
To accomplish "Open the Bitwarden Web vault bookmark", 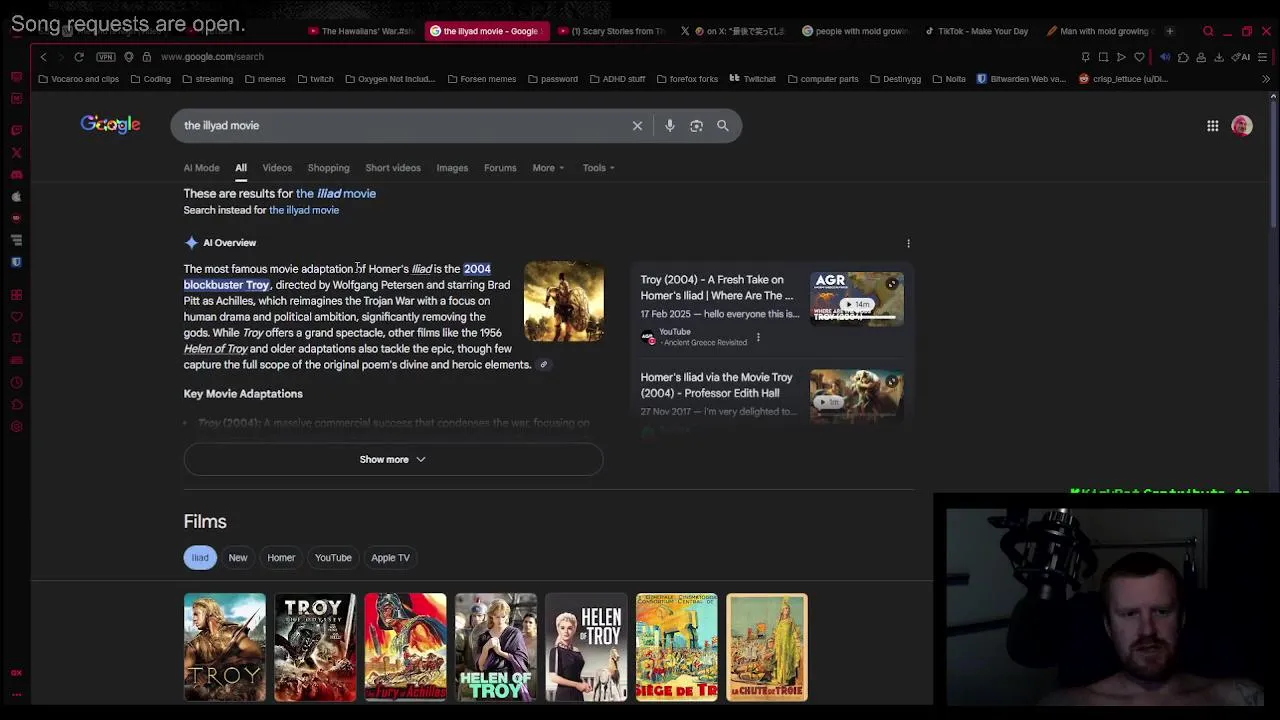I will tap(1021, 79).
